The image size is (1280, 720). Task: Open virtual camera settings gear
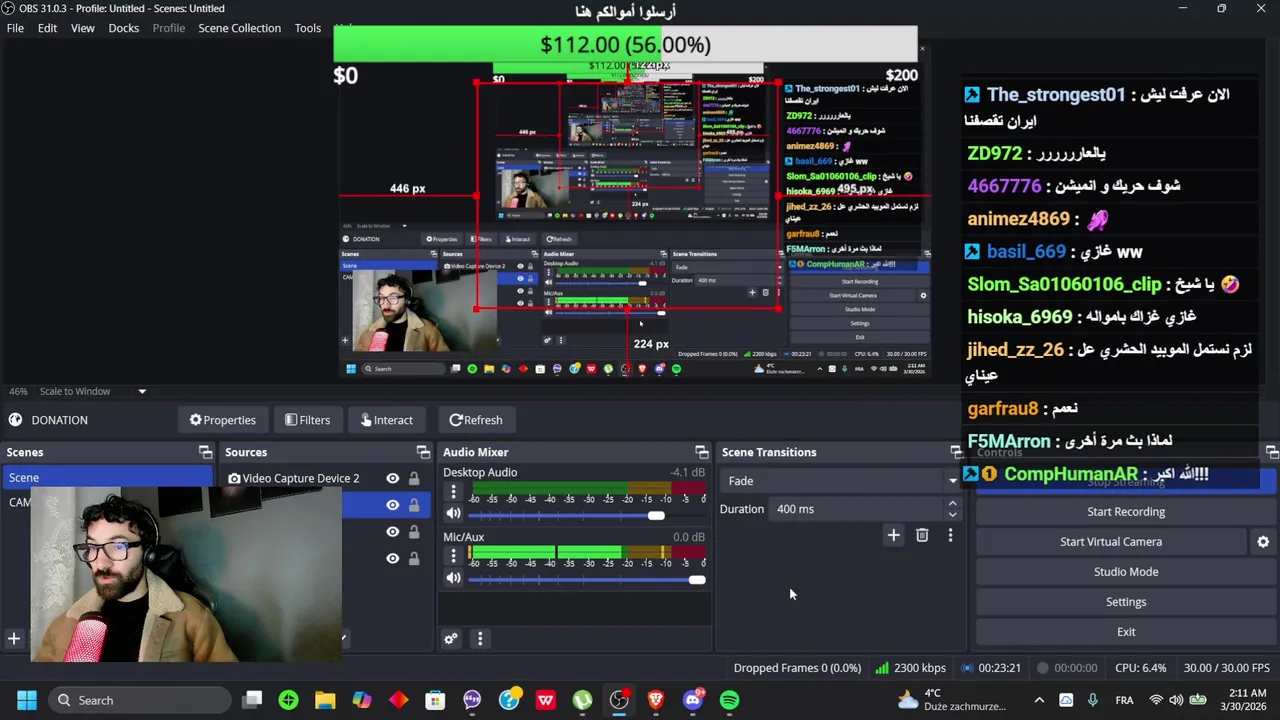coord(1263,541)
